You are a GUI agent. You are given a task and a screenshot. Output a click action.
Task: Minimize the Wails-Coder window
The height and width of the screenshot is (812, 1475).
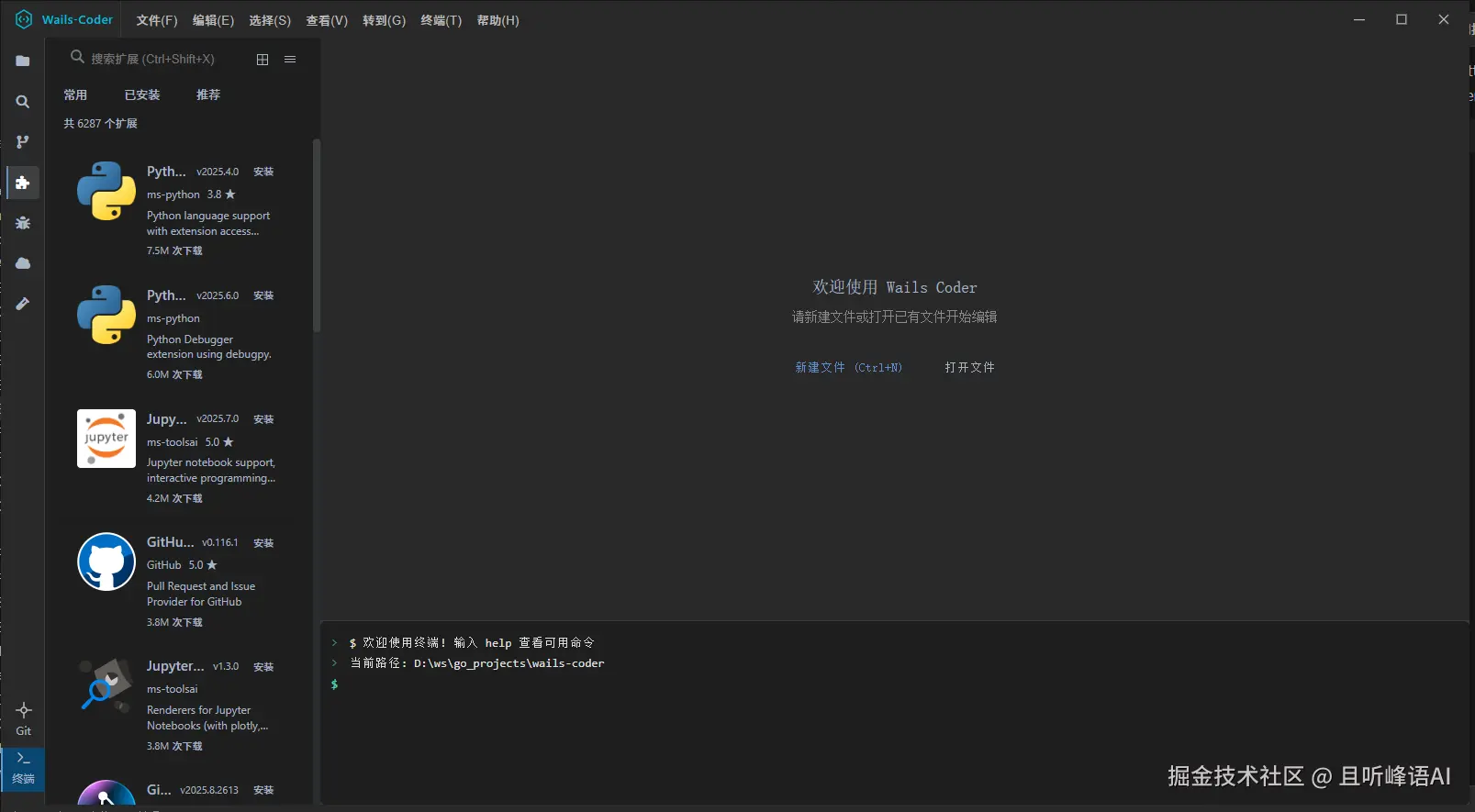[x=1359, y=19]
